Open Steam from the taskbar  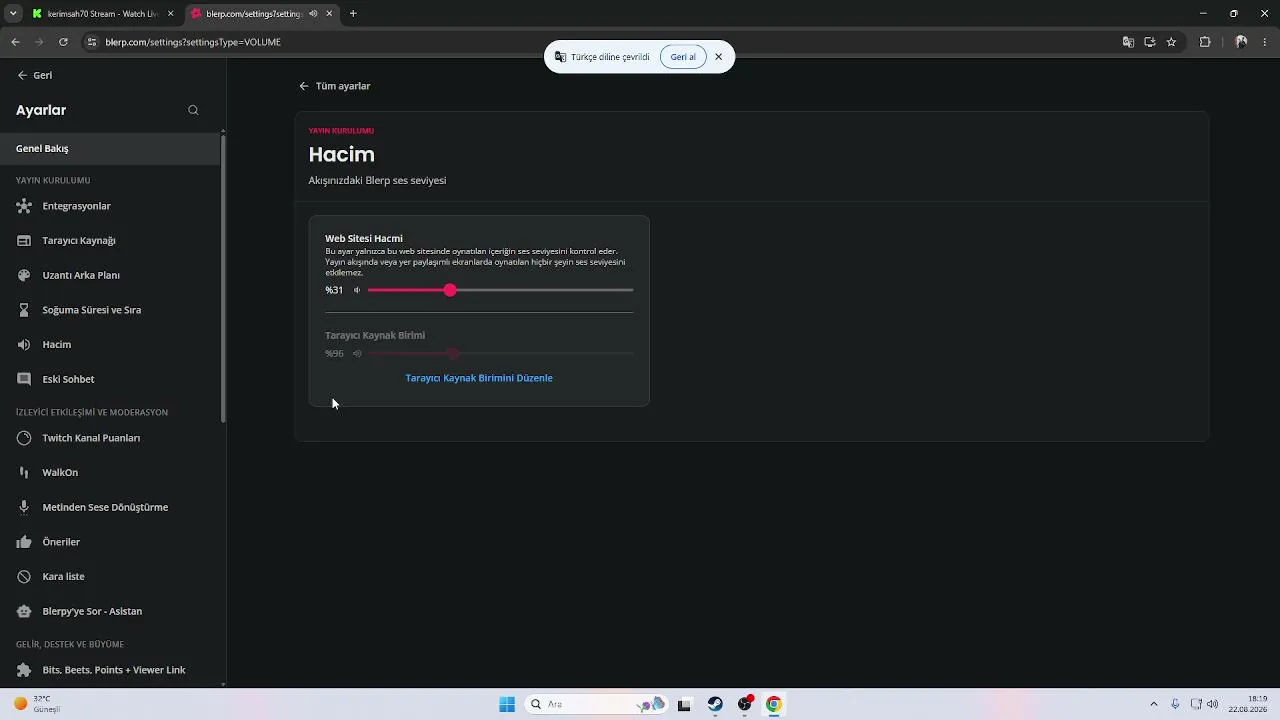pos(715,704)
